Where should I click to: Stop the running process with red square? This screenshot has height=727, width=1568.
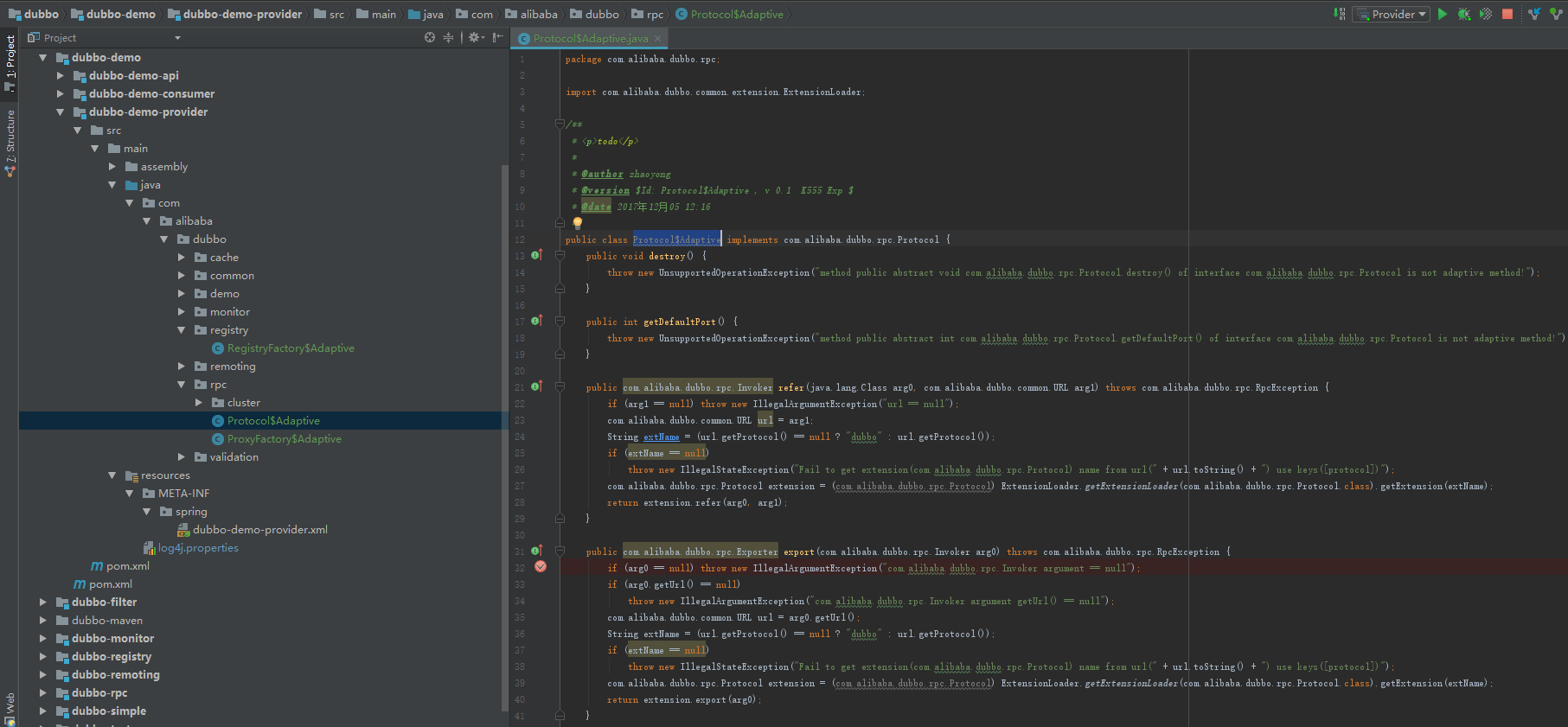1507,14
